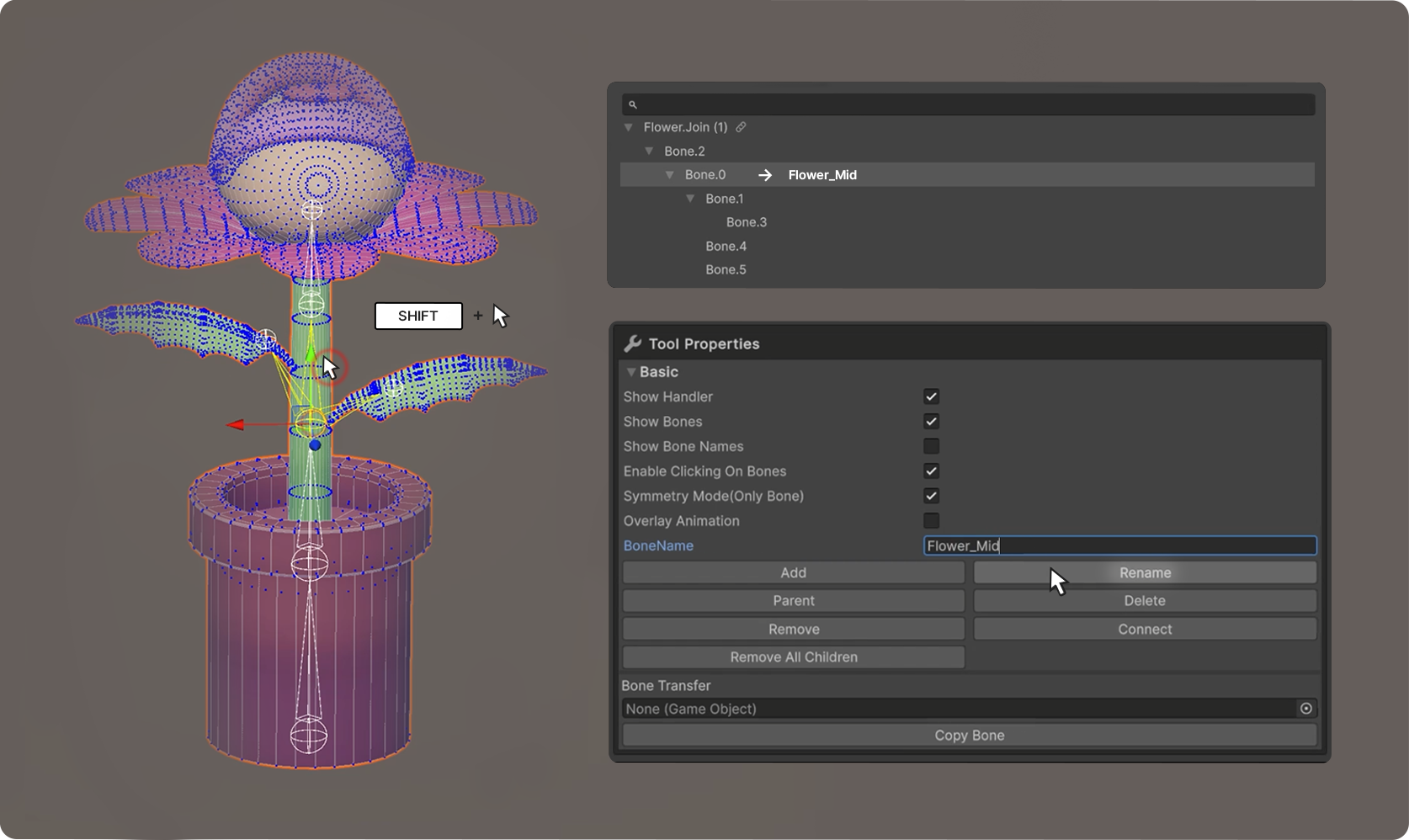Select the blue sphere handle on stem
Viewport: 1409px width, 840px height.
[x=315, y=445]
